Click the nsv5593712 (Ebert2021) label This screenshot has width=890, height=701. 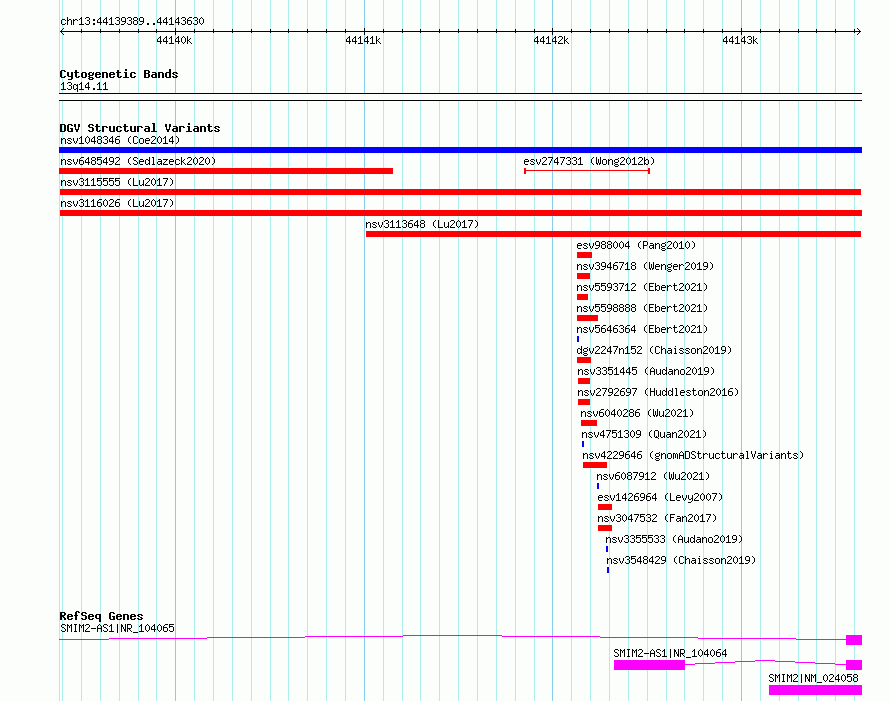642,287
